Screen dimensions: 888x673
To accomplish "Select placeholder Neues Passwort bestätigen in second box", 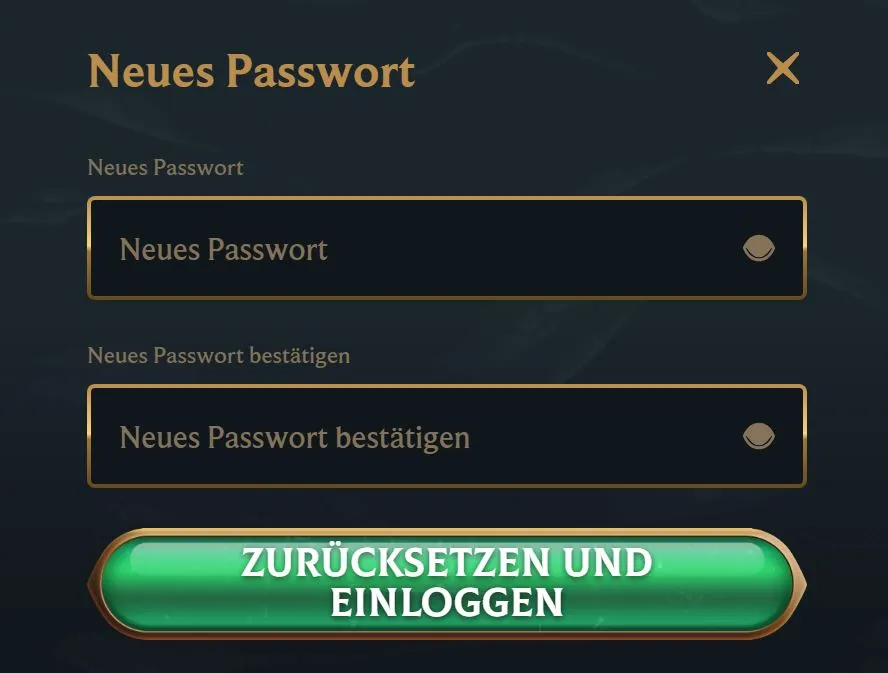I will click(294, 438).
